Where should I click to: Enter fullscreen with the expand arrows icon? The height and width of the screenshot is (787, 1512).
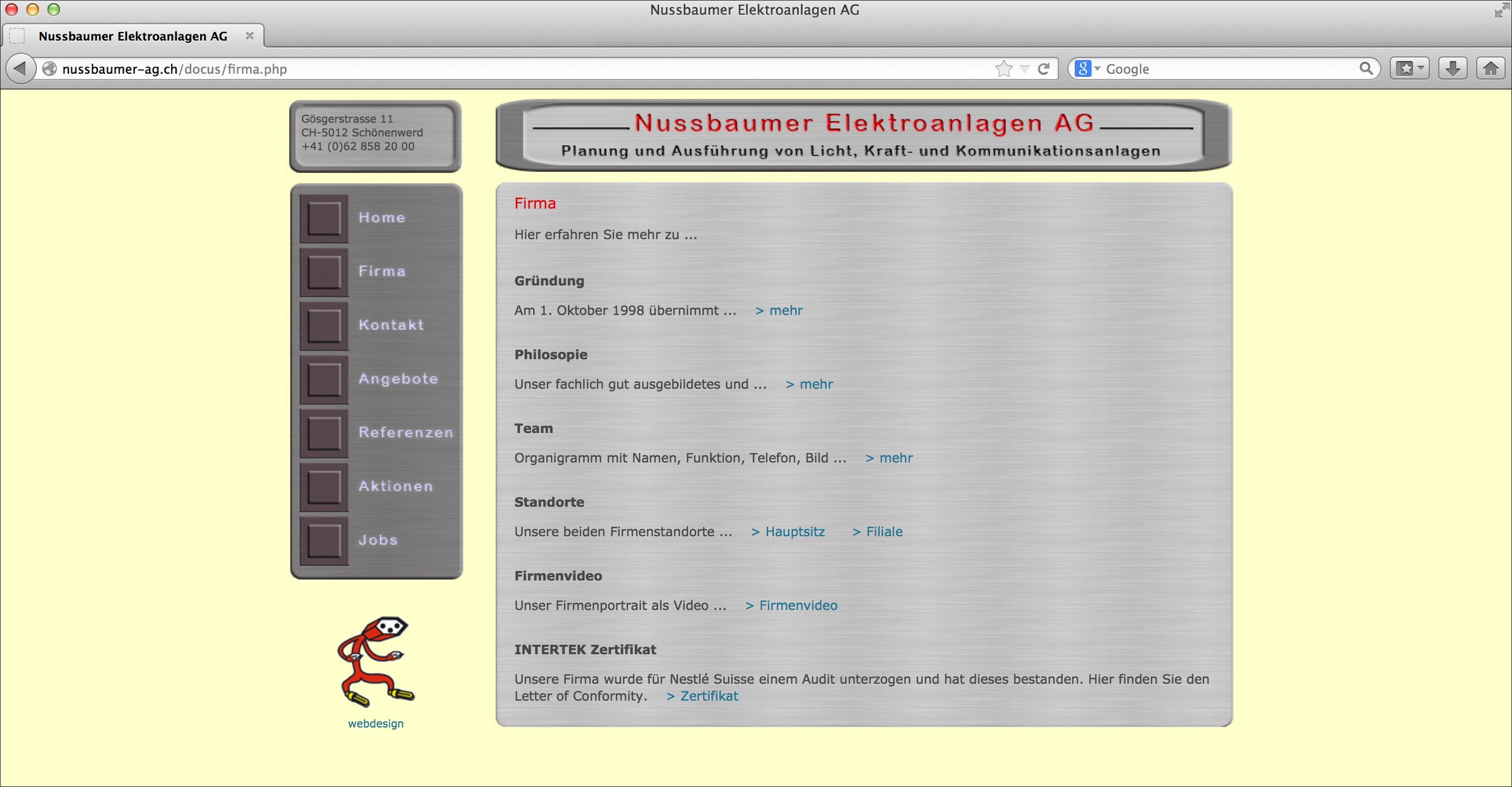pyautogui.click(x=1501, y=10)
